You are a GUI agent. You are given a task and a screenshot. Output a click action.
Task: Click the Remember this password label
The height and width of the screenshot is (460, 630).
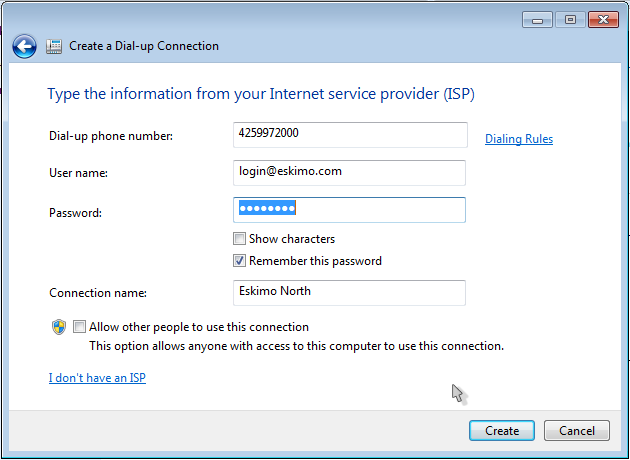click(315, 261)
